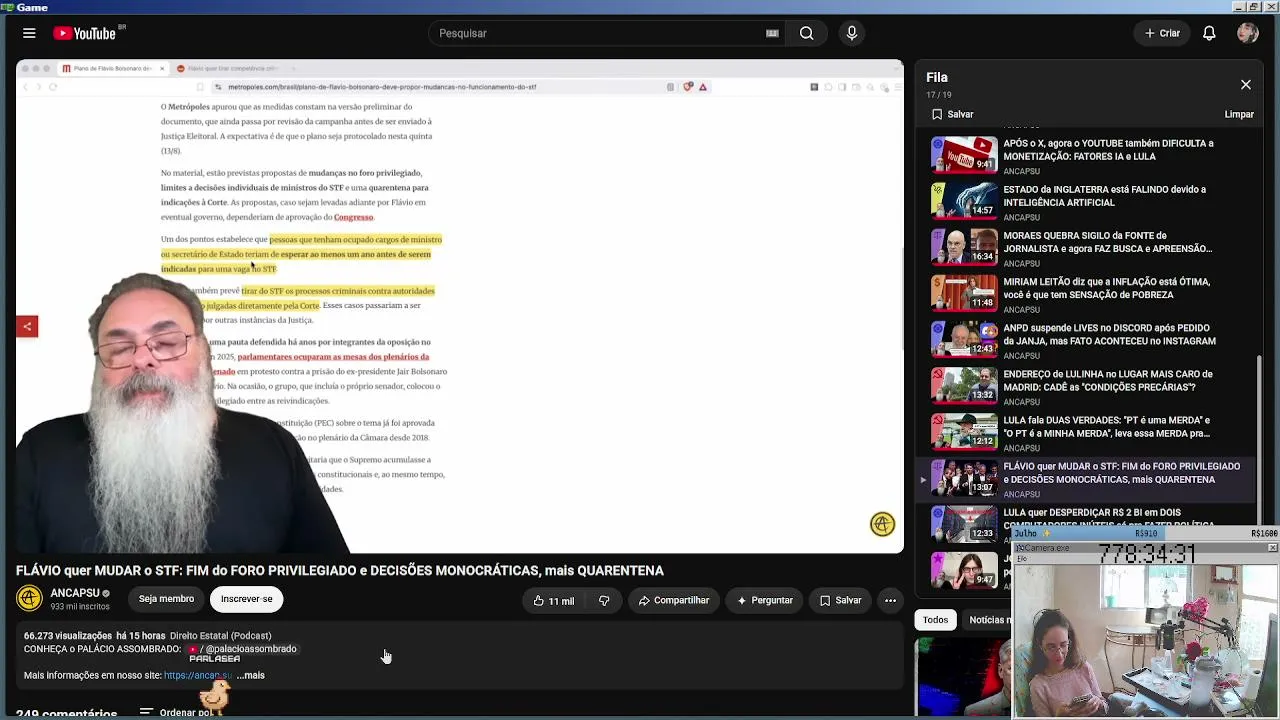Click the video title text under player
The width and height of the screenshot is (1280, 720).
coord(340,570)
